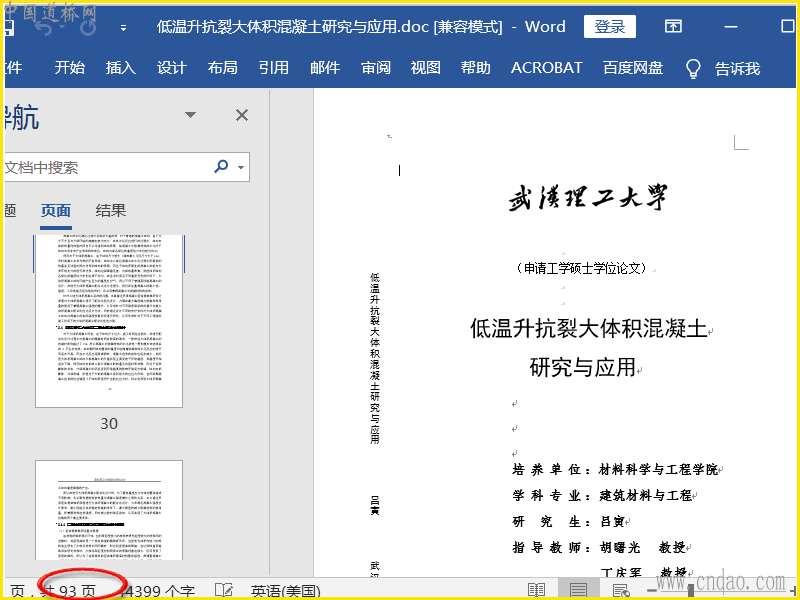800x600 pixels.
Task: Click the document title 低温升抗裂大体积混凝土
Action: click(x=588, y=328)
